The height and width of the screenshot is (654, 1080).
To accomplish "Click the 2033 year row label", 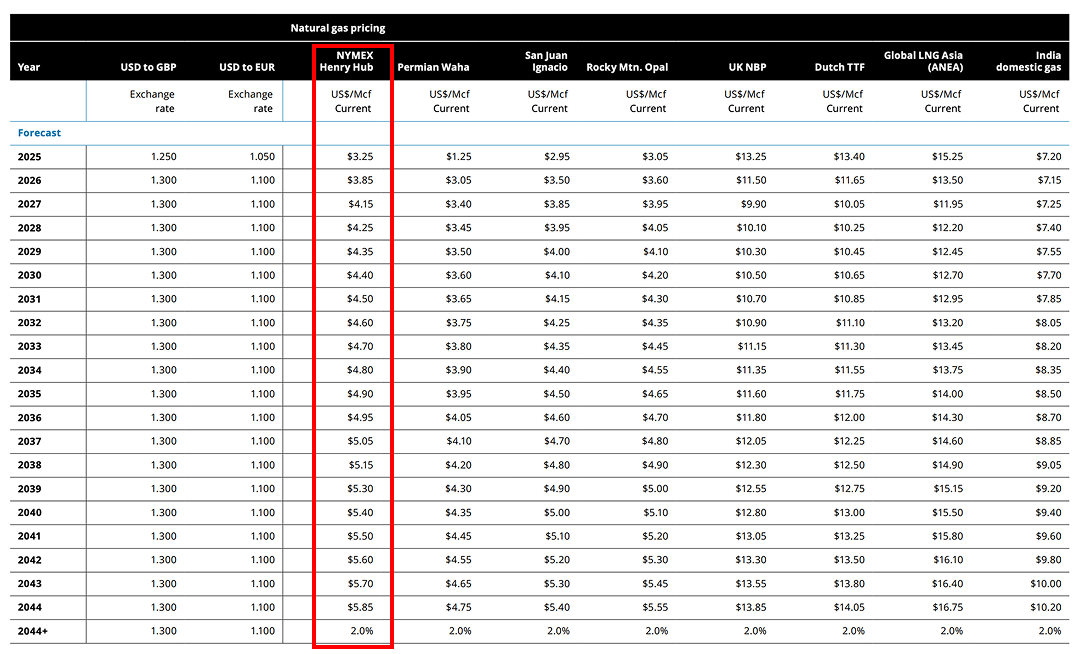I will coord(30,347).
